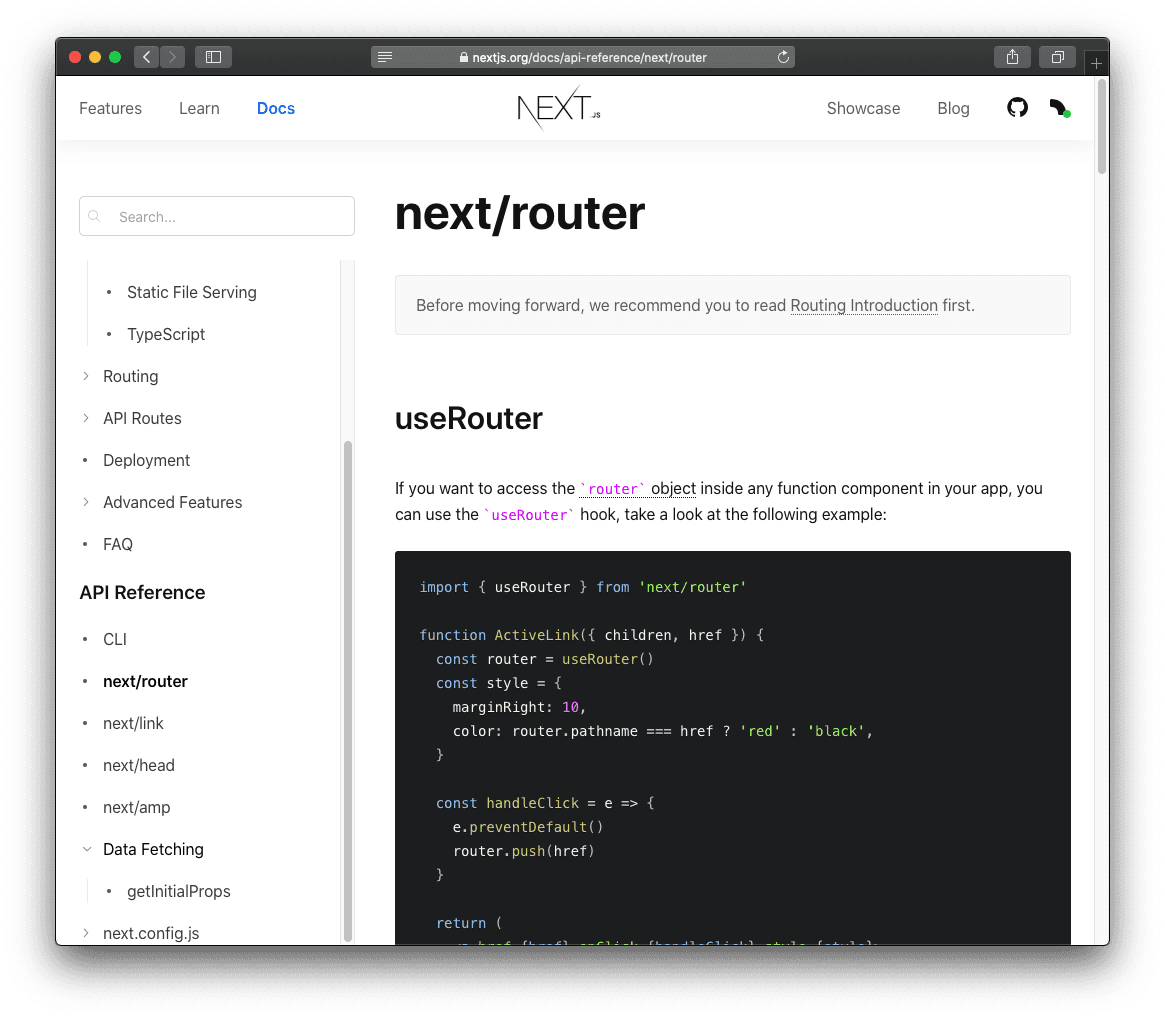Click the Share icon in the browser toolbar

pyautogui.click(x=1012, y=57)
